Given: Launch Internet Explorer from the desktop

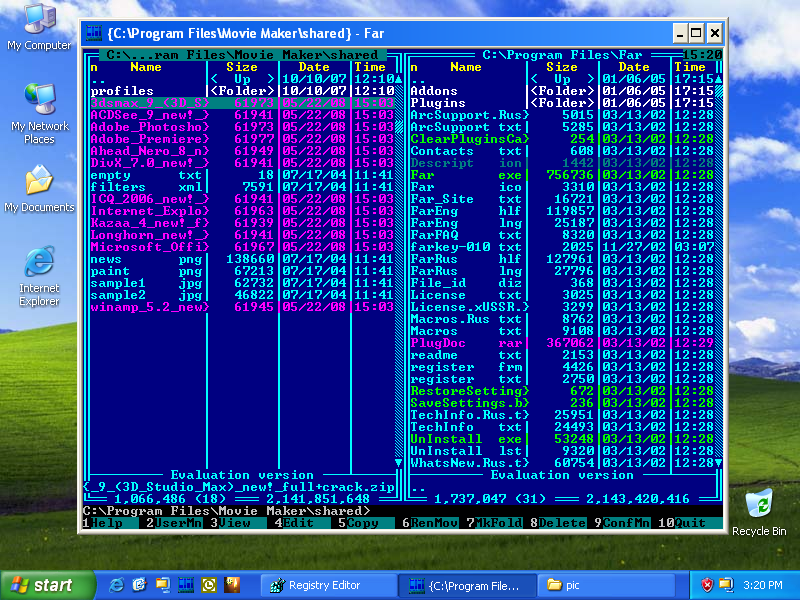Looking at the screenshot, I should [39, 277].
